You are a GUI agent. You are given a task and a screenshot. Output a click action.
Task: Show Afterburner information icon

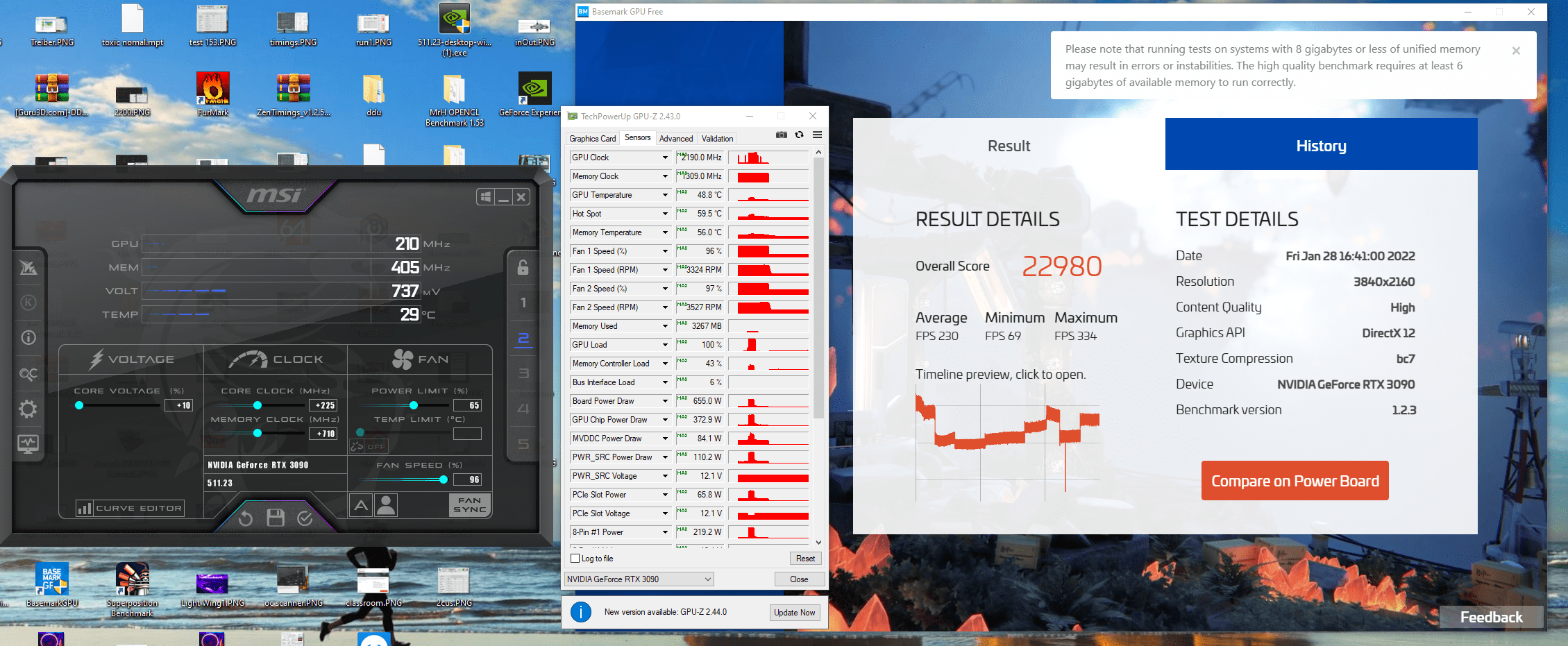(28, 338)
